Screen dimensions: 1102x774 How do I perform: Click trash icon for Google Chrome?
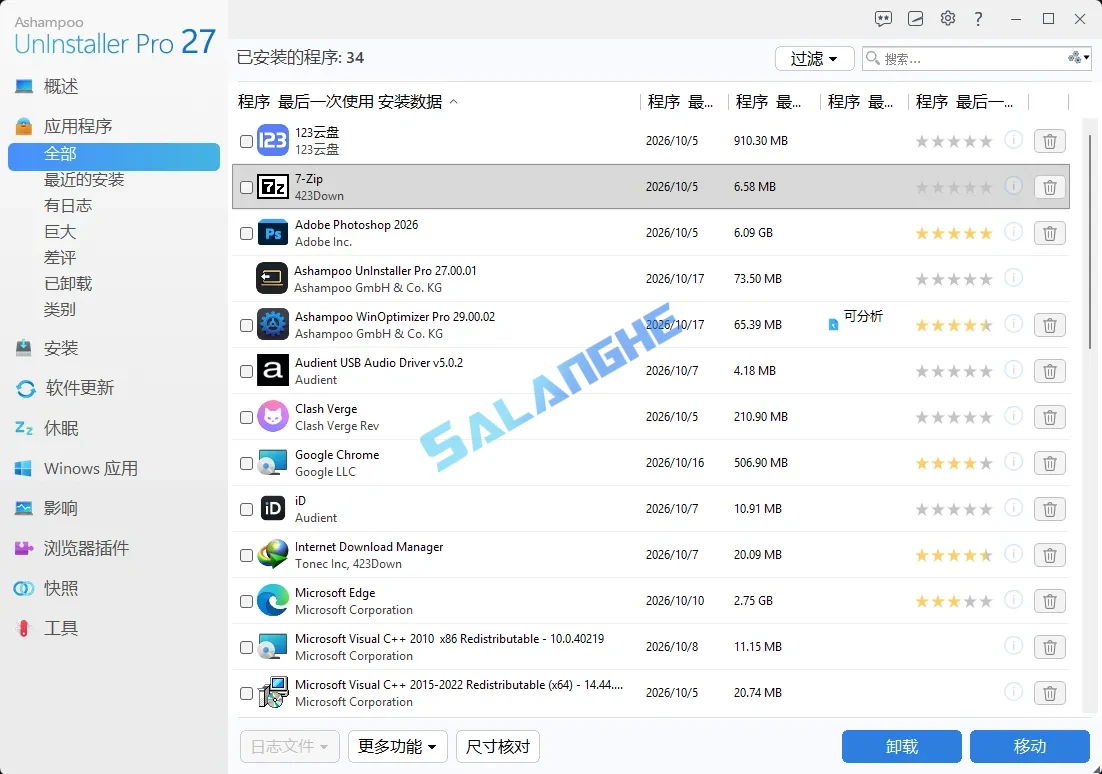click(x=1049, y=463)
